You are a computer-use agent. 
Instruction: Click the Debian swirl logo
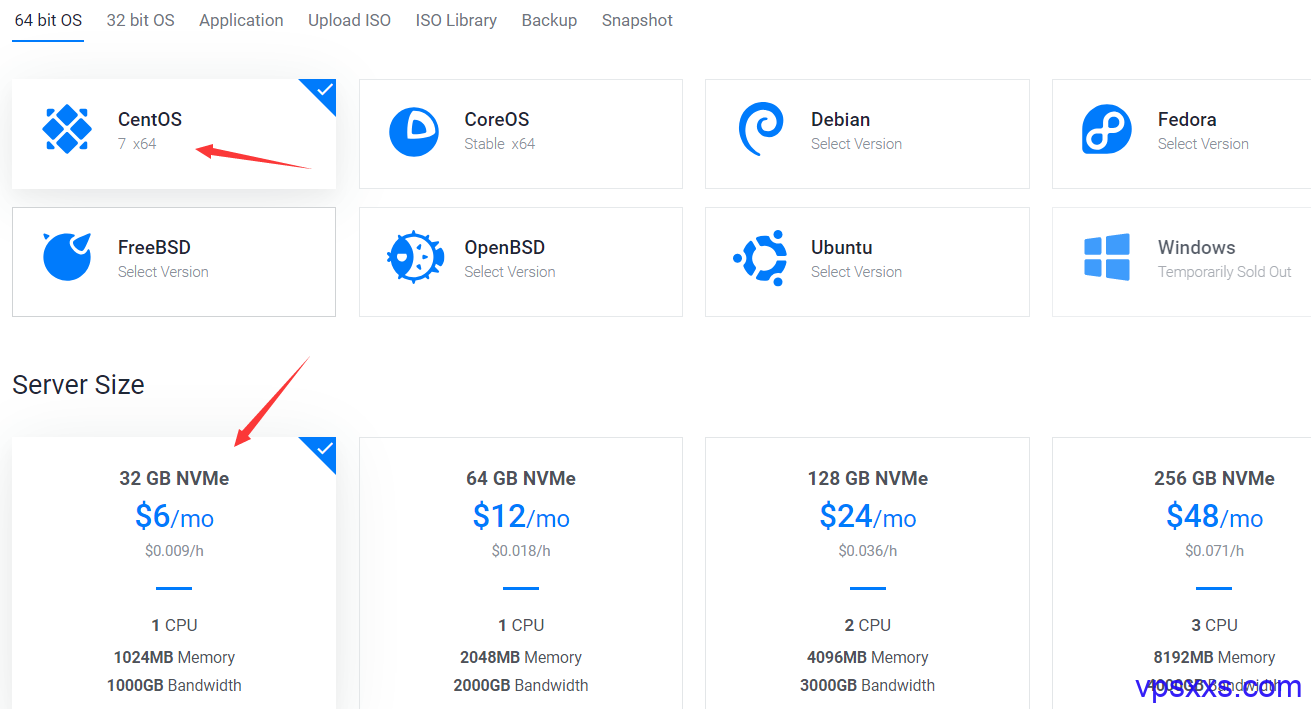760,130
